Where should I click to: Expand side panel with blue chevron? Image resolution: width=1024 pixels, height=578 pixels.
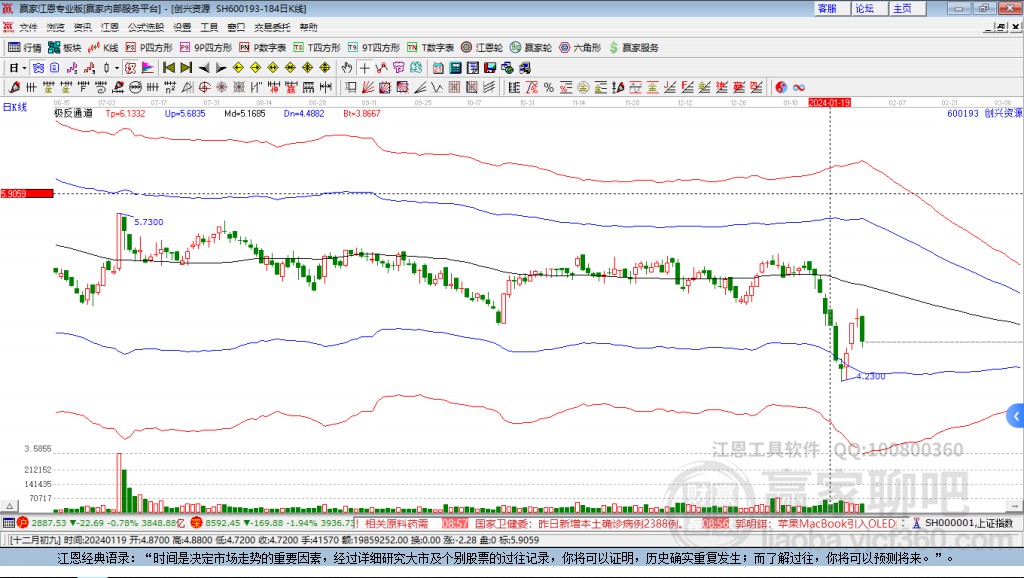(x=1016, y=416)
